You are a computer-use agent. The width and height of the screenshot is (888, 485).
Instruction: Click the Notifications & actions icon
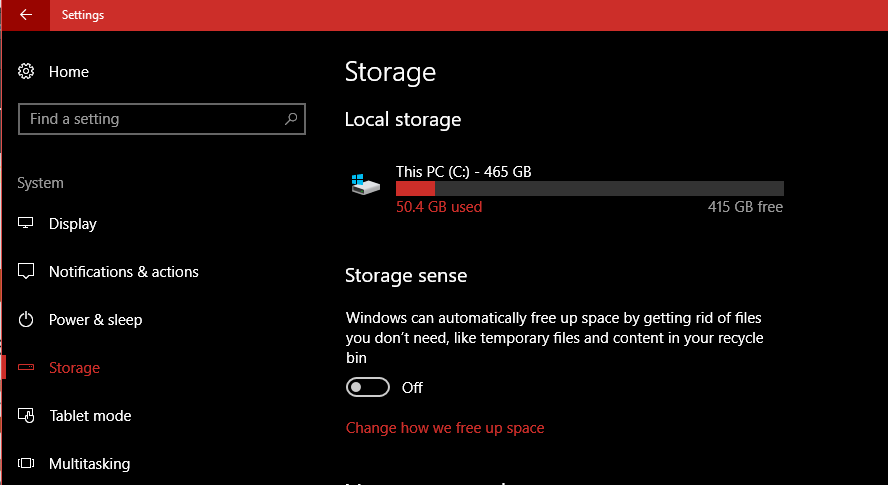pyautogui.click(x=27, y=272)
